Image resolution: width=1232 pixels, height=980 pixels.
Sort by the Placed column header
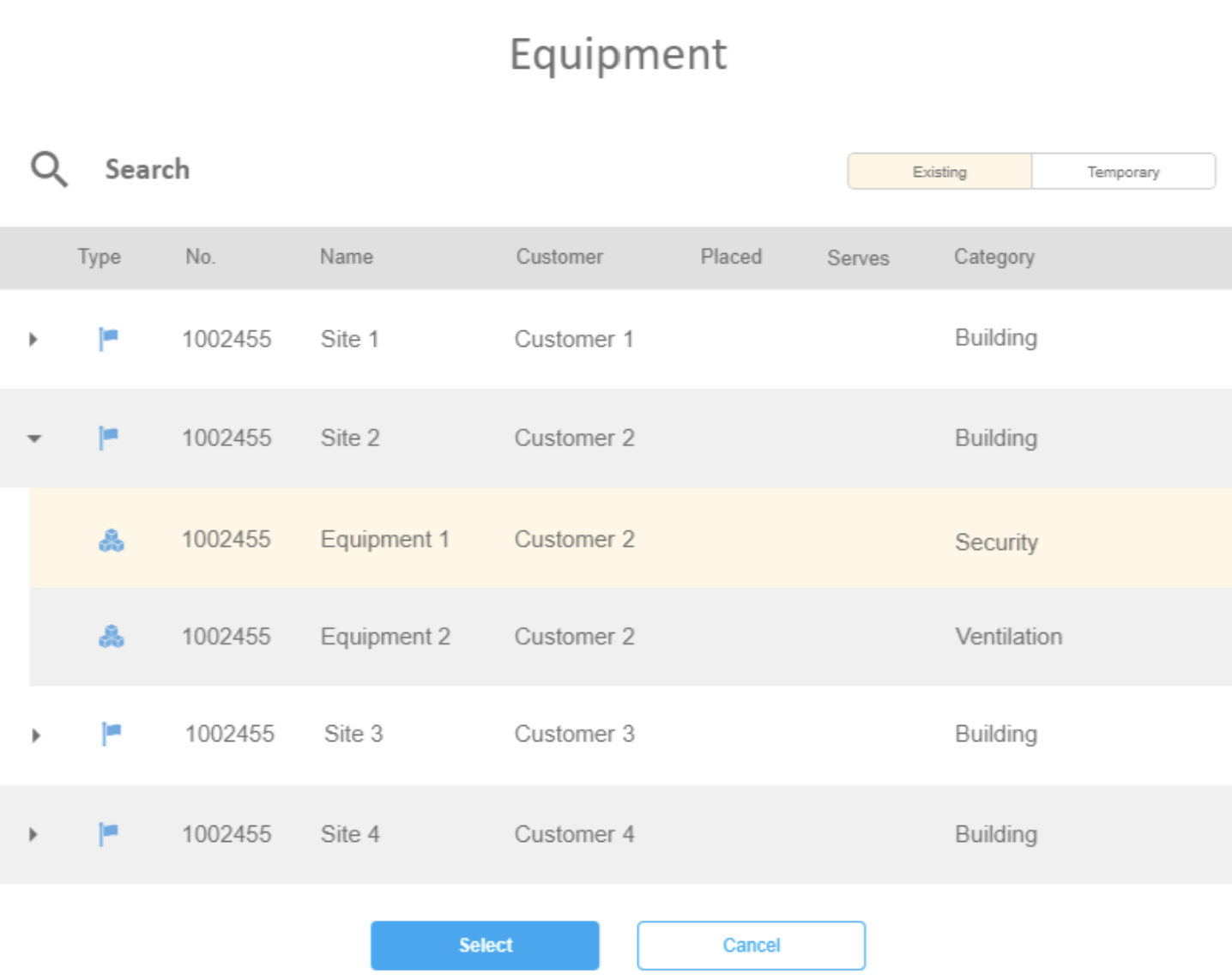click(731, 257)
